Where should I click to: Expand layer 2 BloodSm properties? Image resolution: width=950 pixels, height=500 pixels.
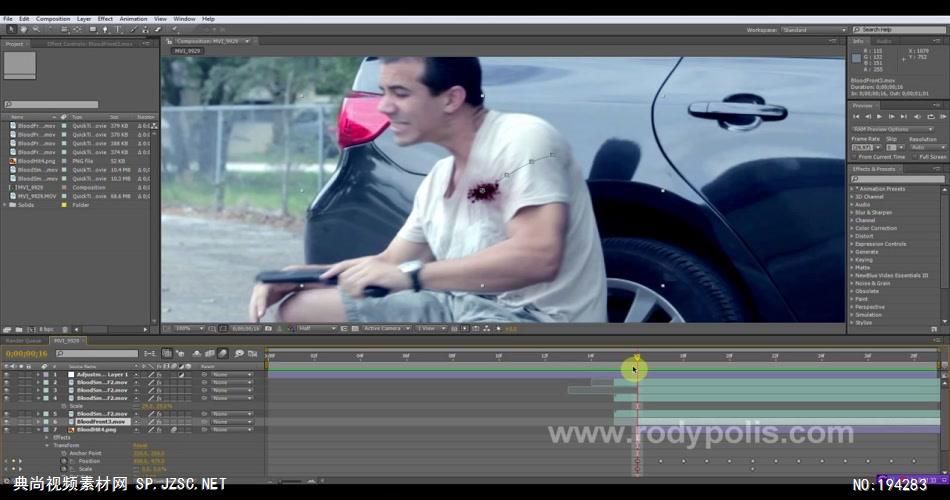point(38,382)
